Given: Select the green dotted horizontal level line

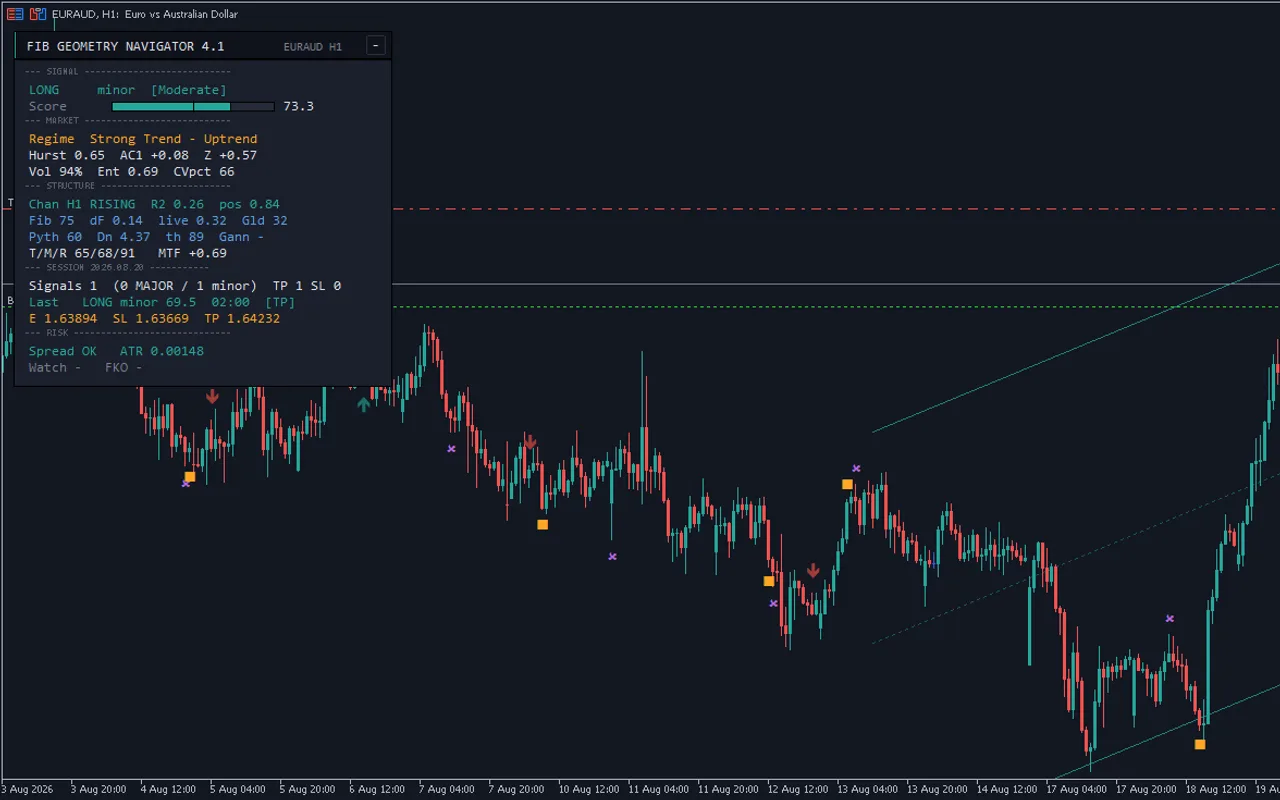Looking at the screenshot, I should tap(836, 306).
